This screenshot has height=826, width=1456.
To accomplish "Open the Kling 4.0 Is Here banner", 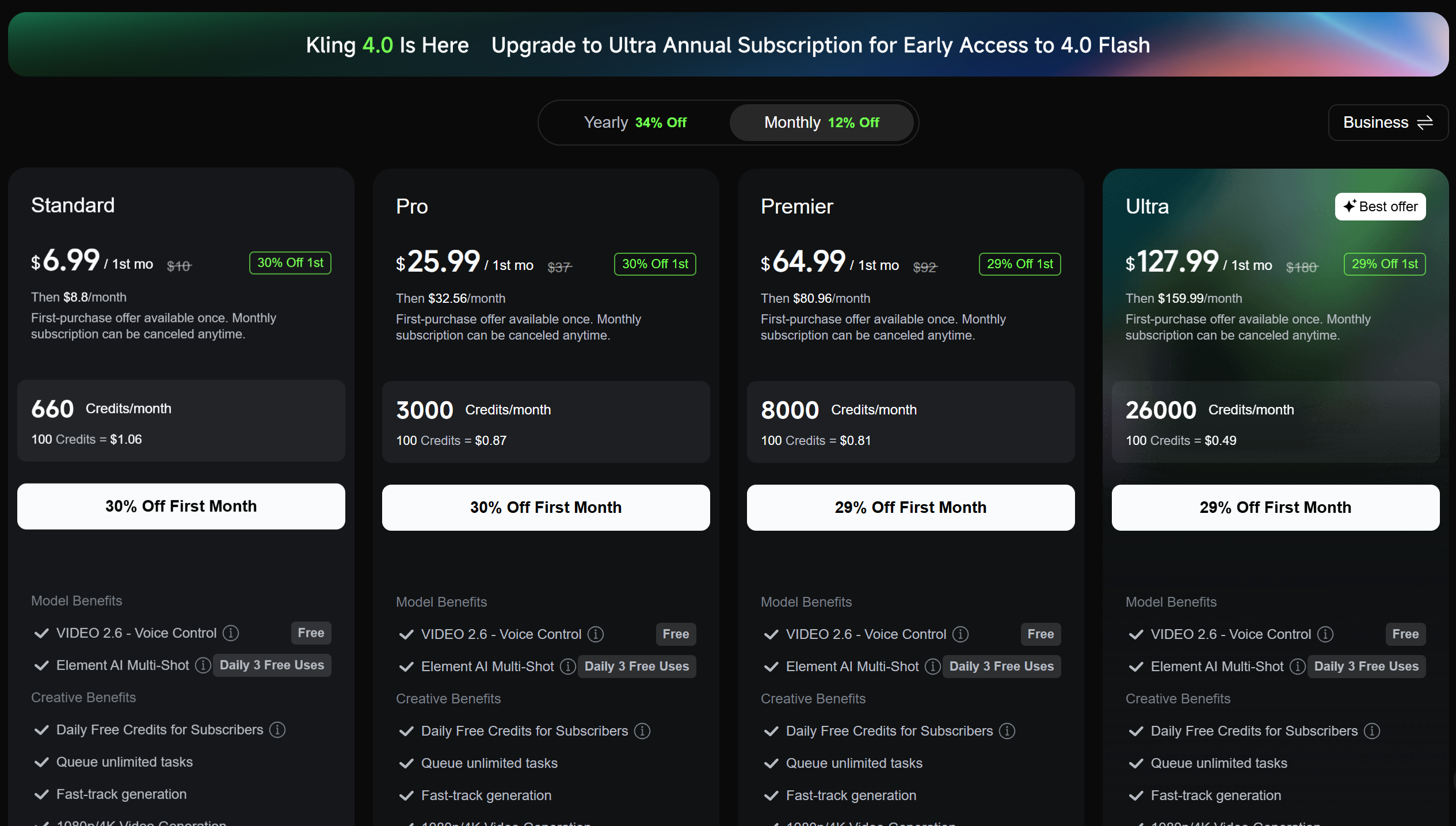I will point(728,45).
